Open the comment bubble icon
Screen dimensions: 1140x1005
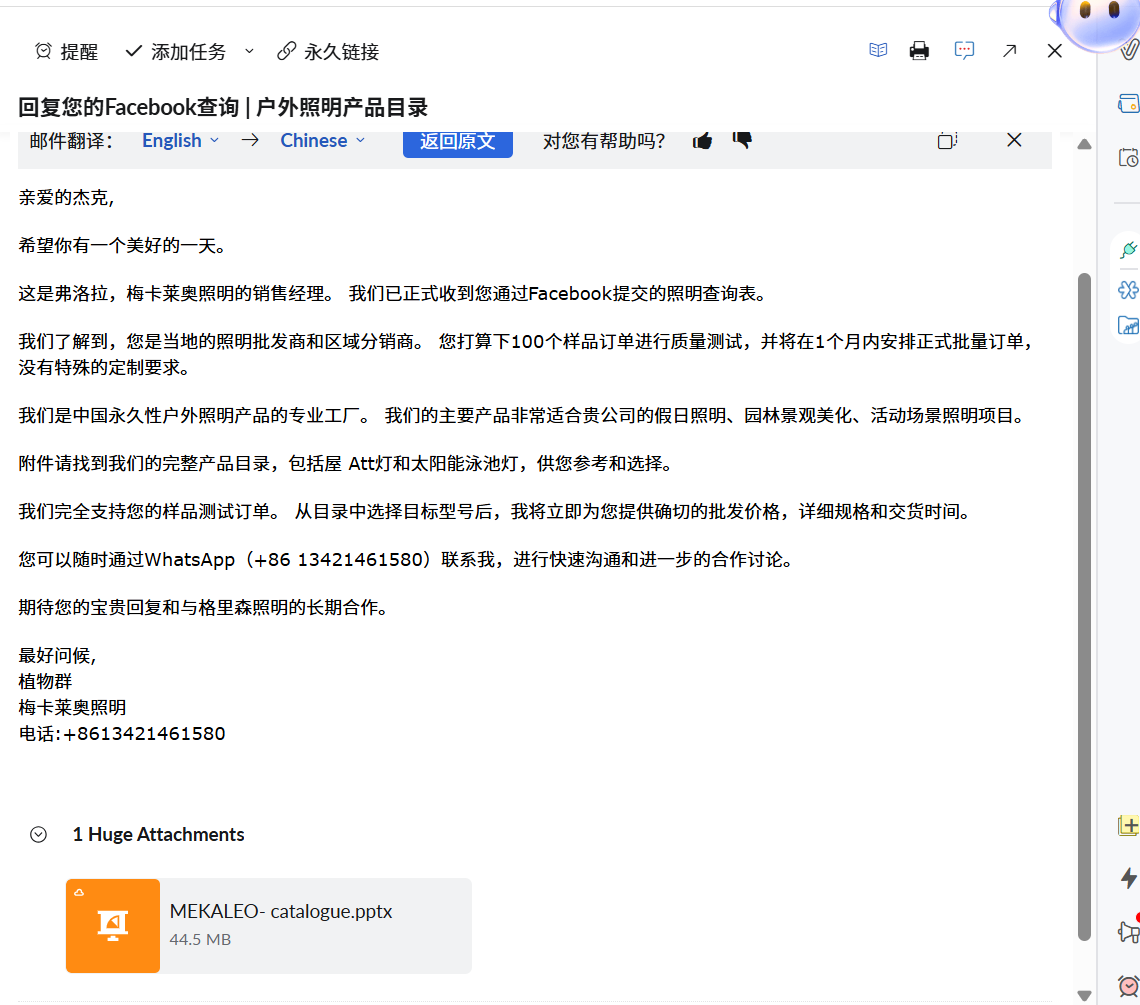point(964,50)
